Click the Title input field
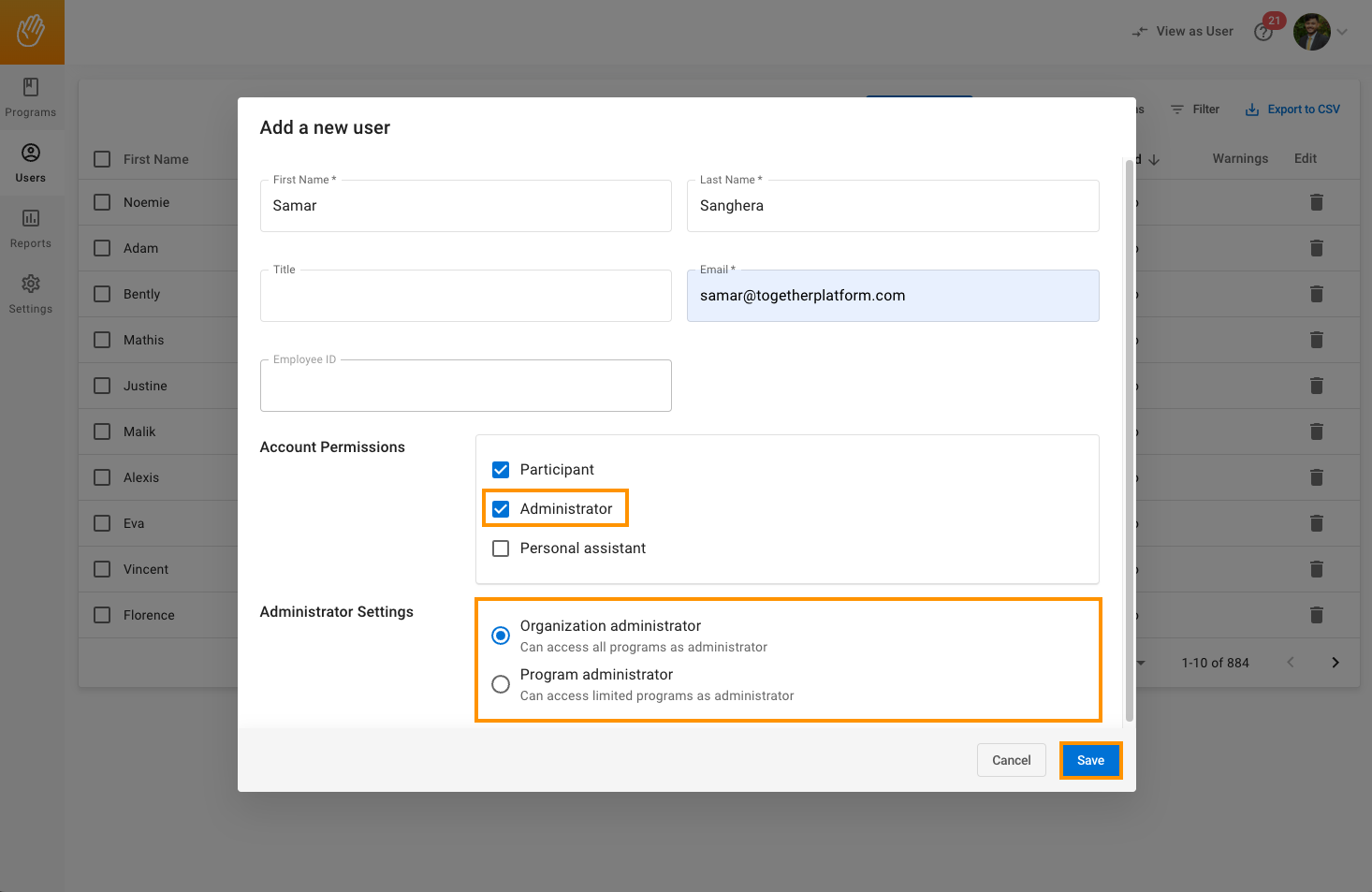This screenshot has width=1372, height=892. (x=466, y=296)
